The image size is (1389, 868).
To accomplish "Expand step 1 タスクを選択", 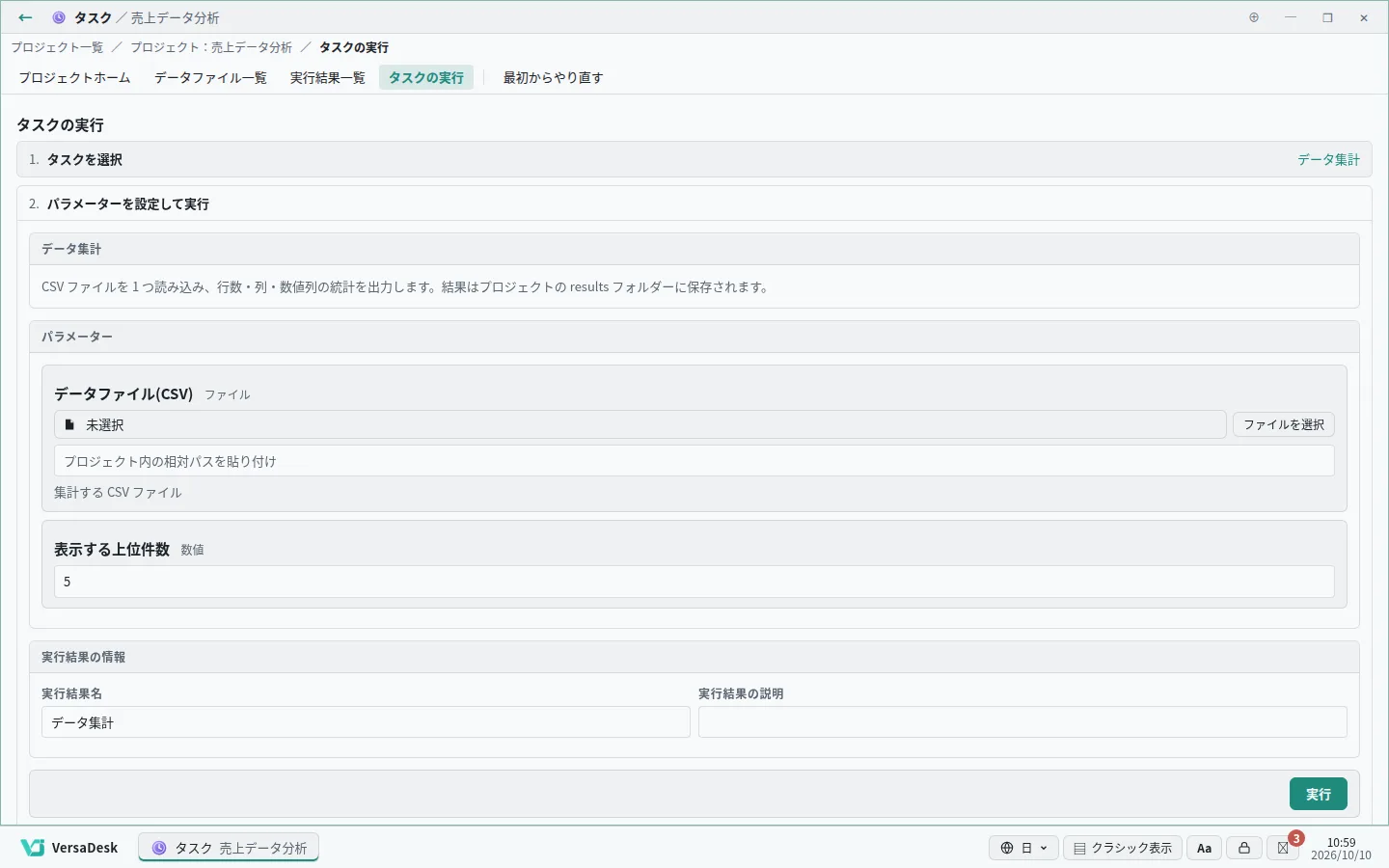I will pos(694,159).
